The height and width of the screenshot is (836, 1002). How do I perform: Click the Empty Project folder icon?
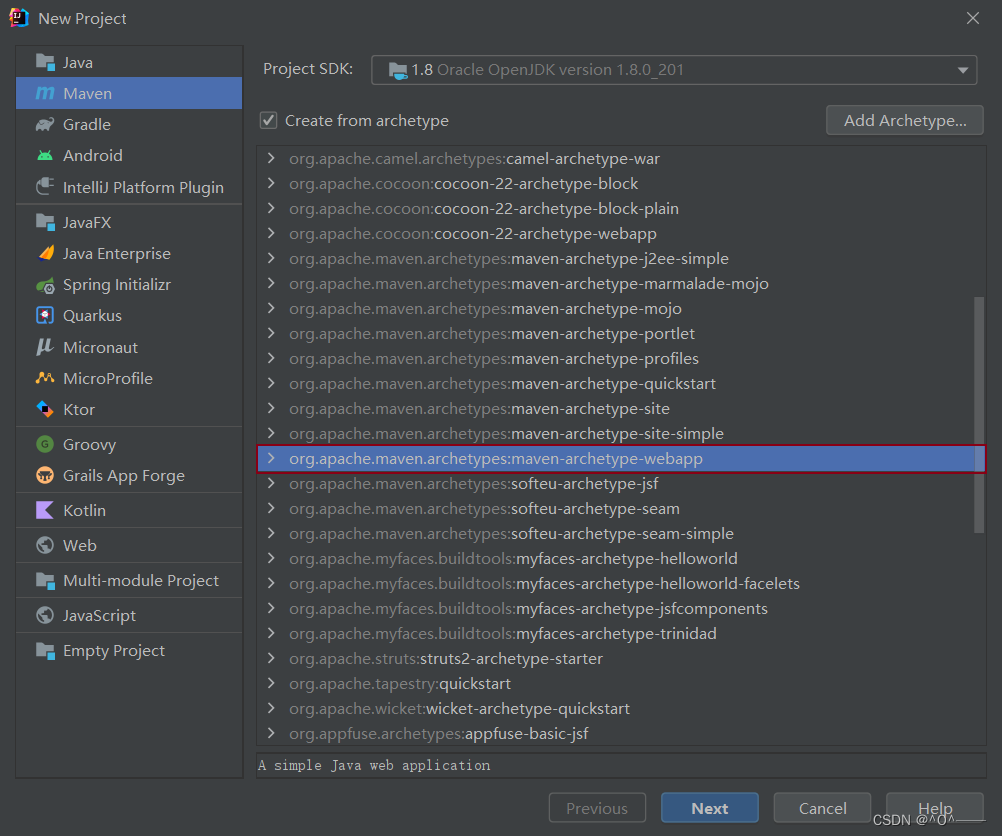point(45,651)
